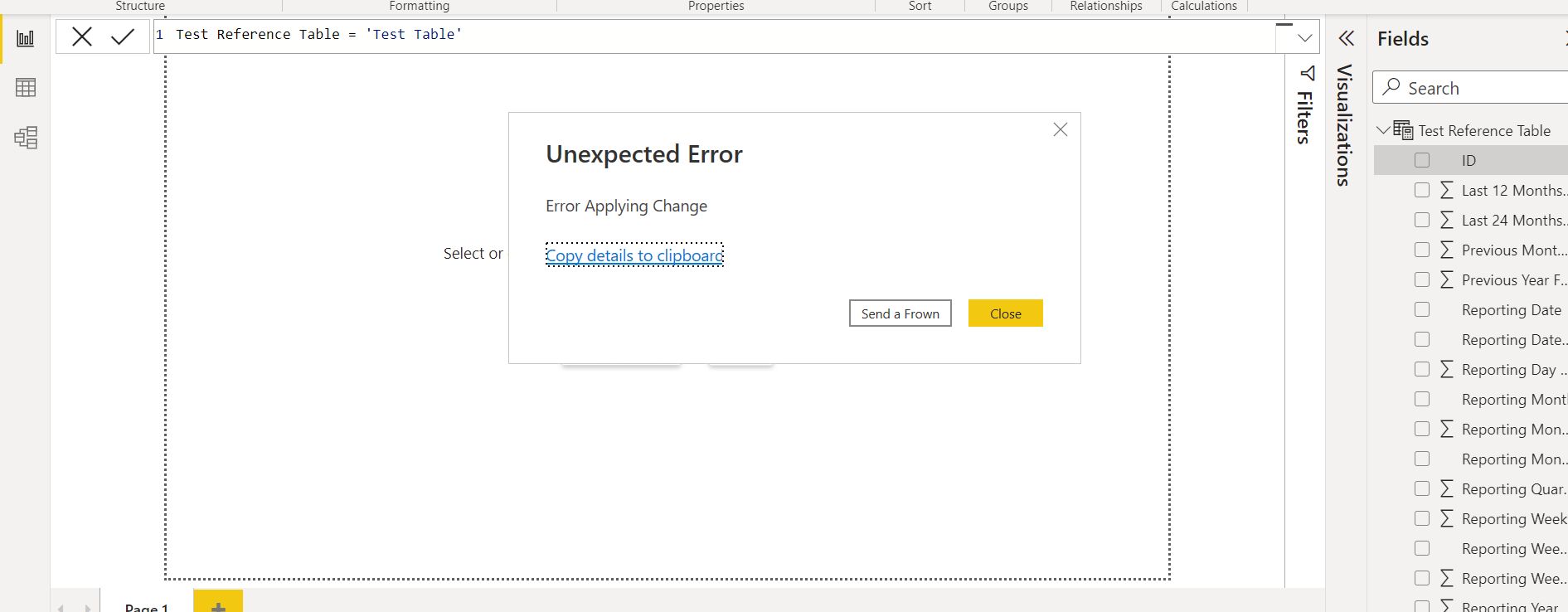The width and height of the screenshot is (1568, 612).
Task: Cancel formula with the X icon
Action: click(x=82, y=36)
